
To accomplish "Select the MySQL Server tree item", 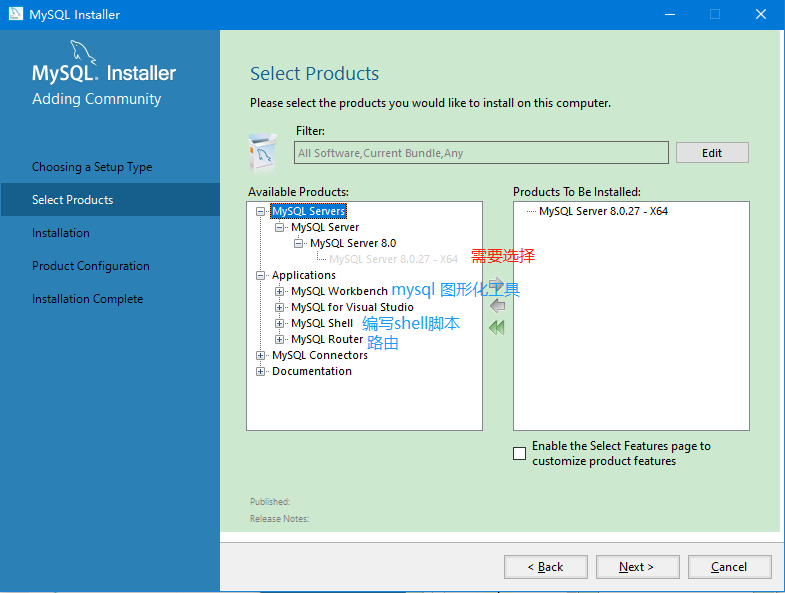I will pyautogui.click(x=325, y=227).
